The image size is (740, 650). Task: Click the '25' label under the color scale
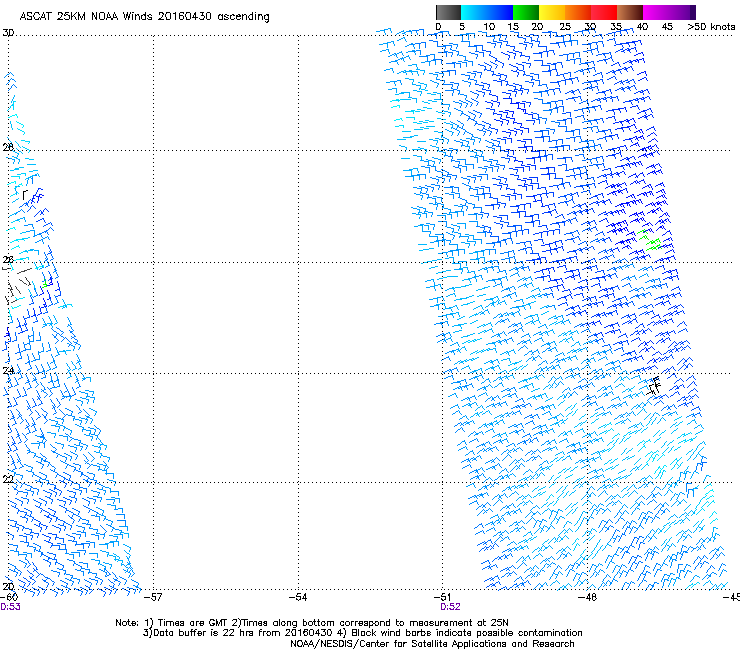click(x=565, y=27)
